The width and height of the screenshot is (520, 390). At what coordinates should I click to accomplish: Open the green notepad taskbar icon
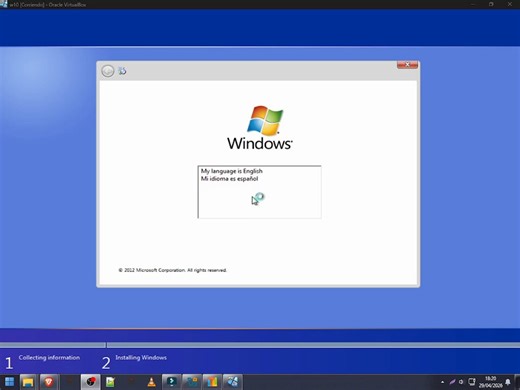(x=110, y=382)
